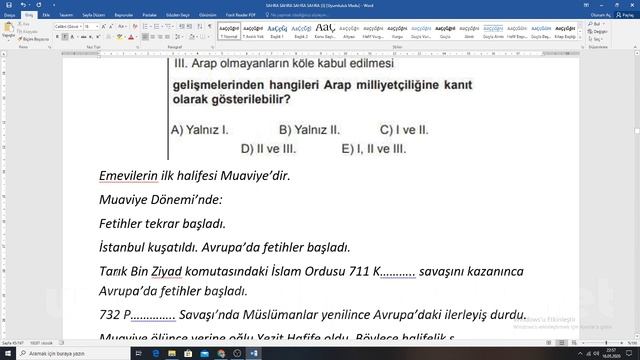Toggle italic formatting
Screen dimensions: 640x360
pos(65,37)
